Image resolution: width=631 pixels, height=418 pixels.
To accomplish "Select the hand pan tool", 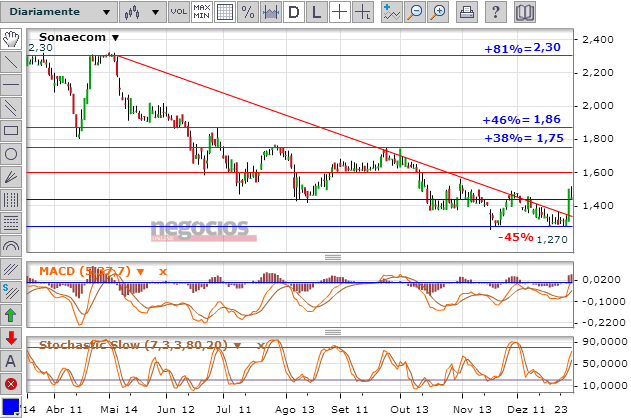I will coord(11,39).
